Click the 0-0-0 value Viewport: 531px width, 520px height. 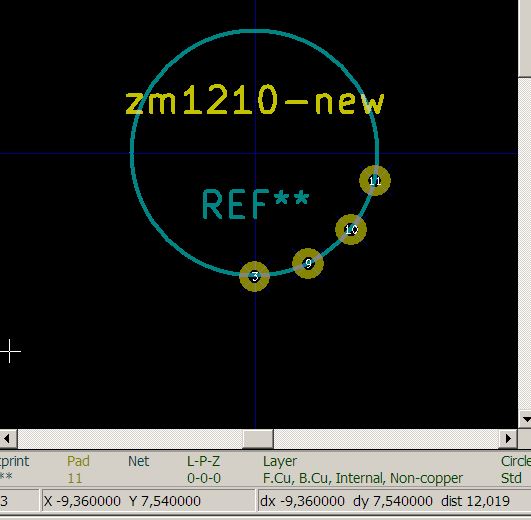[x=204, y=478]
